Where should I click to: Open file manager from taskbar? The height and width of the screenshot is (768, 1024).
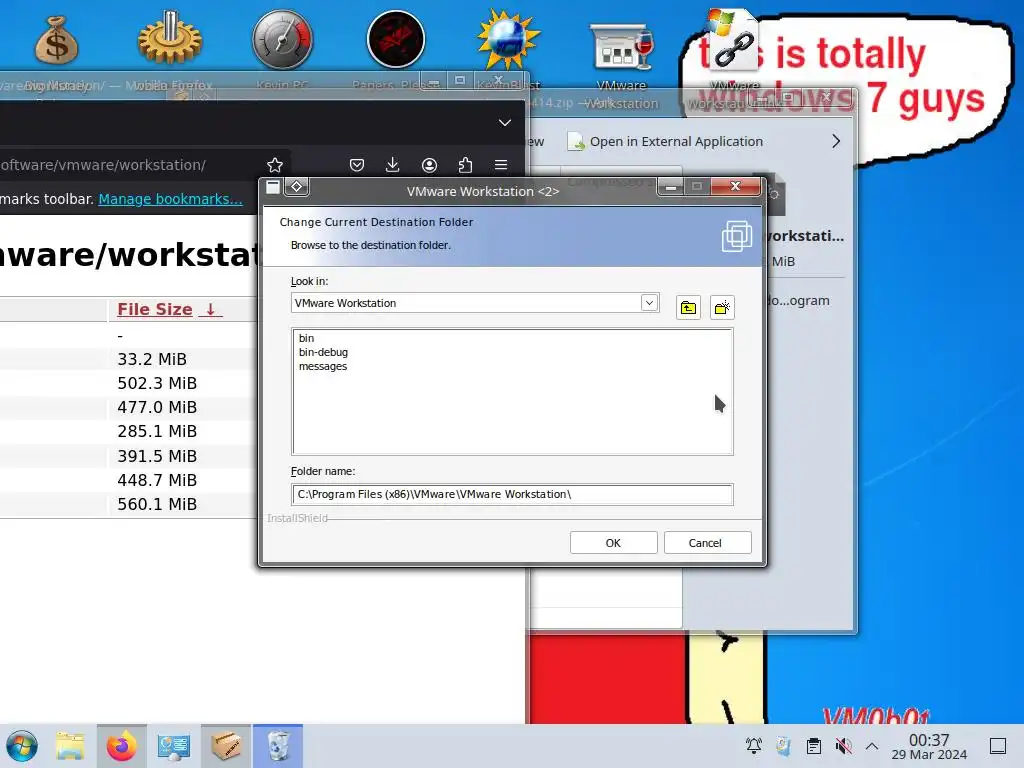click(x=70, y=746)
